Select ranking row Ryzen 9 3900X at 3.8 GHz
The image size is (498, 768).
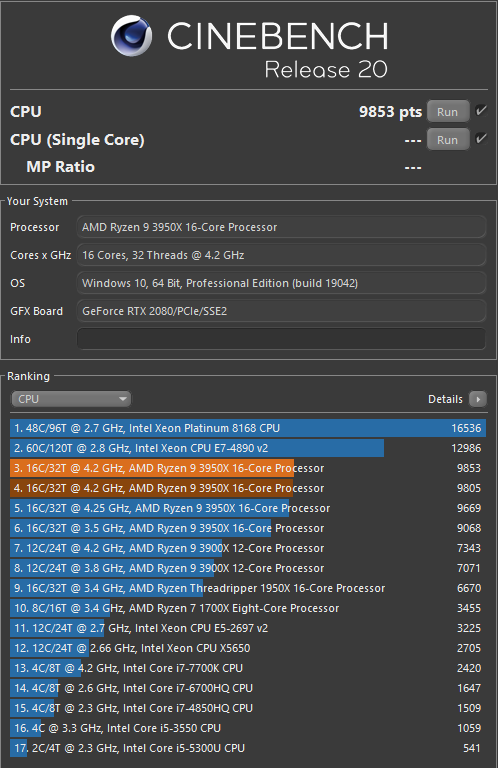[x=248, y=568]
